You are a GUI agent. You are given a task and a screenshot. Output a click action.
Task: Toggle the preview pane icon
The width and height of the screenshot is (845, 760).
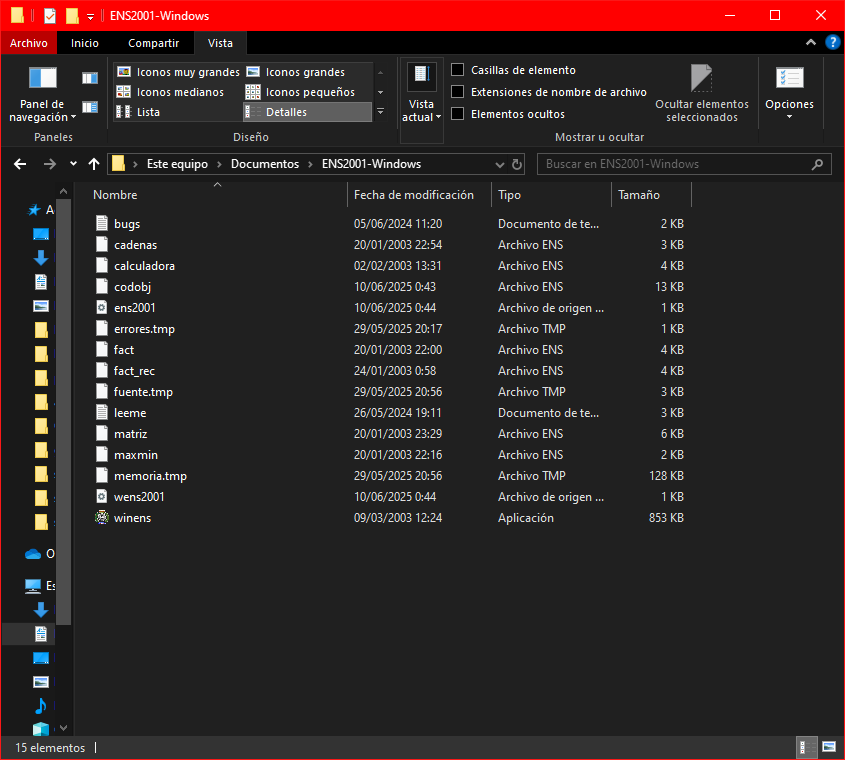point(89,78)
